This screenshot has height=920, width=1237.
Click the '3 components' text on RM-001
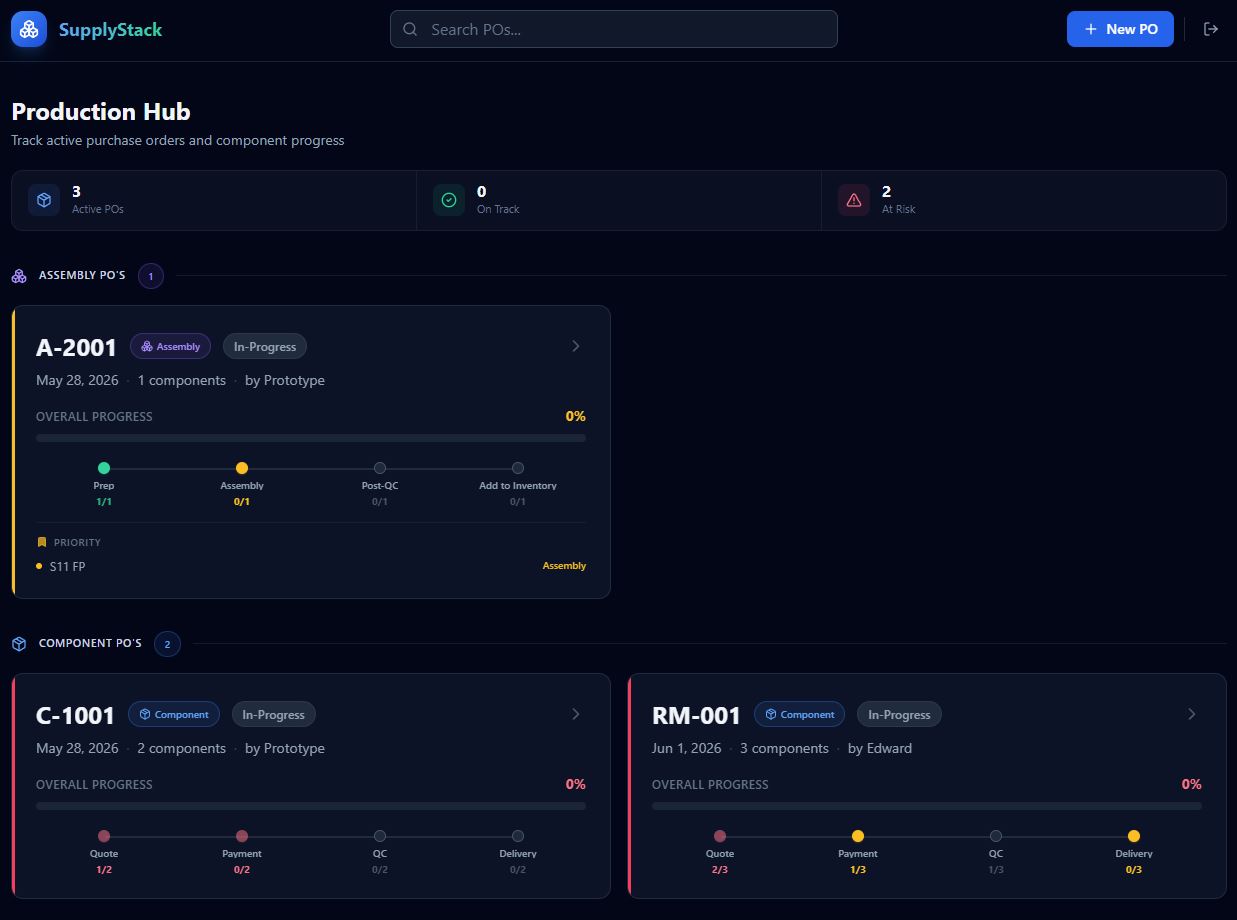[784, 748]
